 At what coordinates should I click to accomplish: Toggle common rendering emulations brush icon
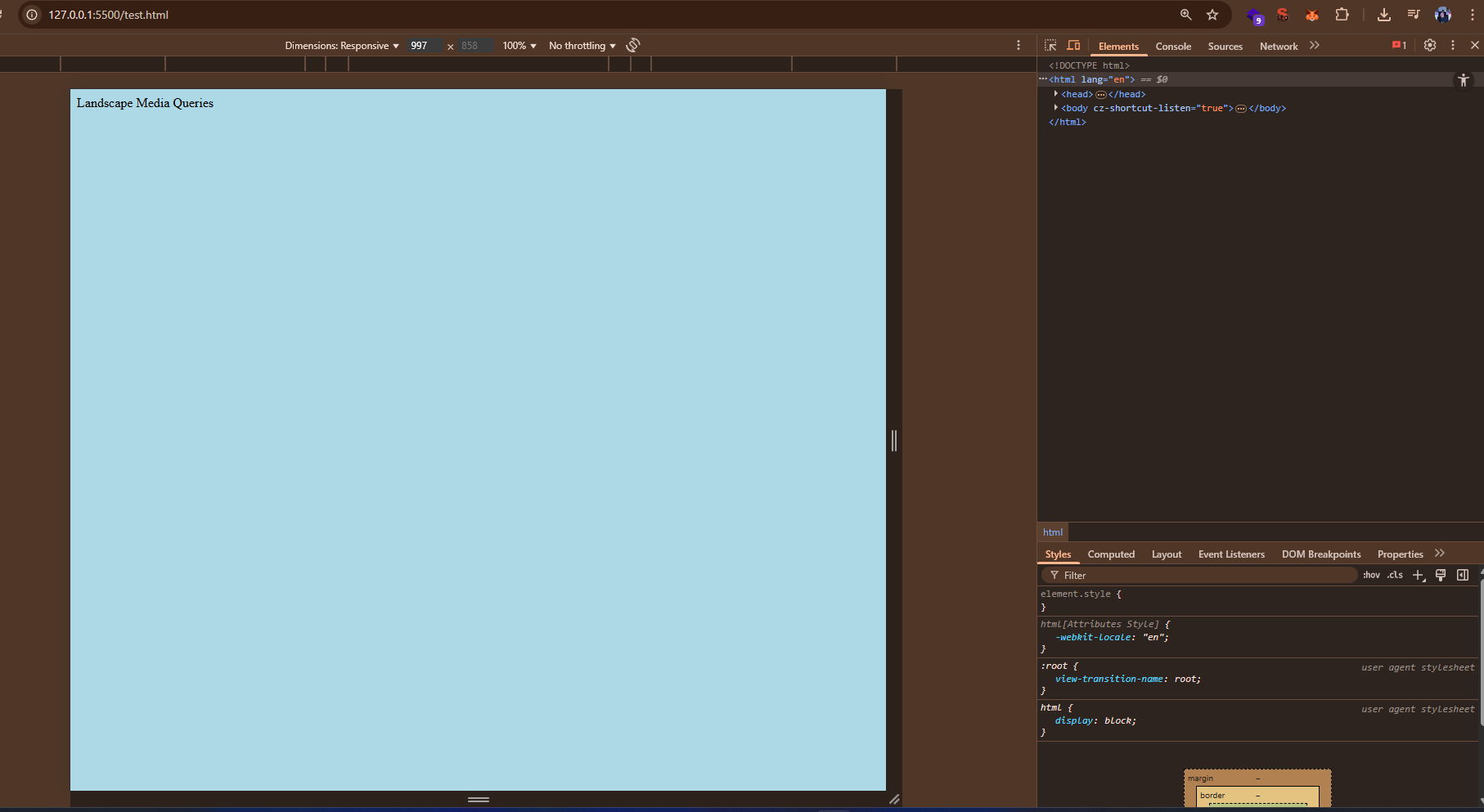(1441, 575)
